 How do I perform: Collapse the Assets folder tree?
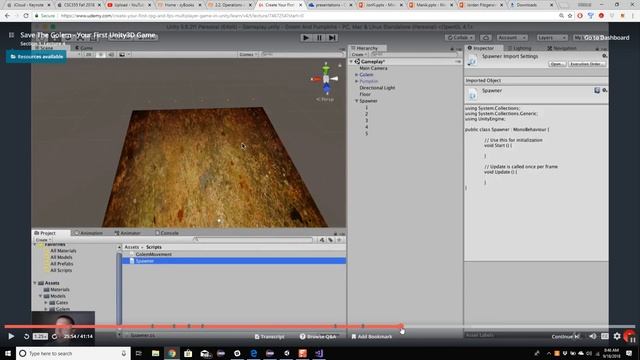coord(35,283)
